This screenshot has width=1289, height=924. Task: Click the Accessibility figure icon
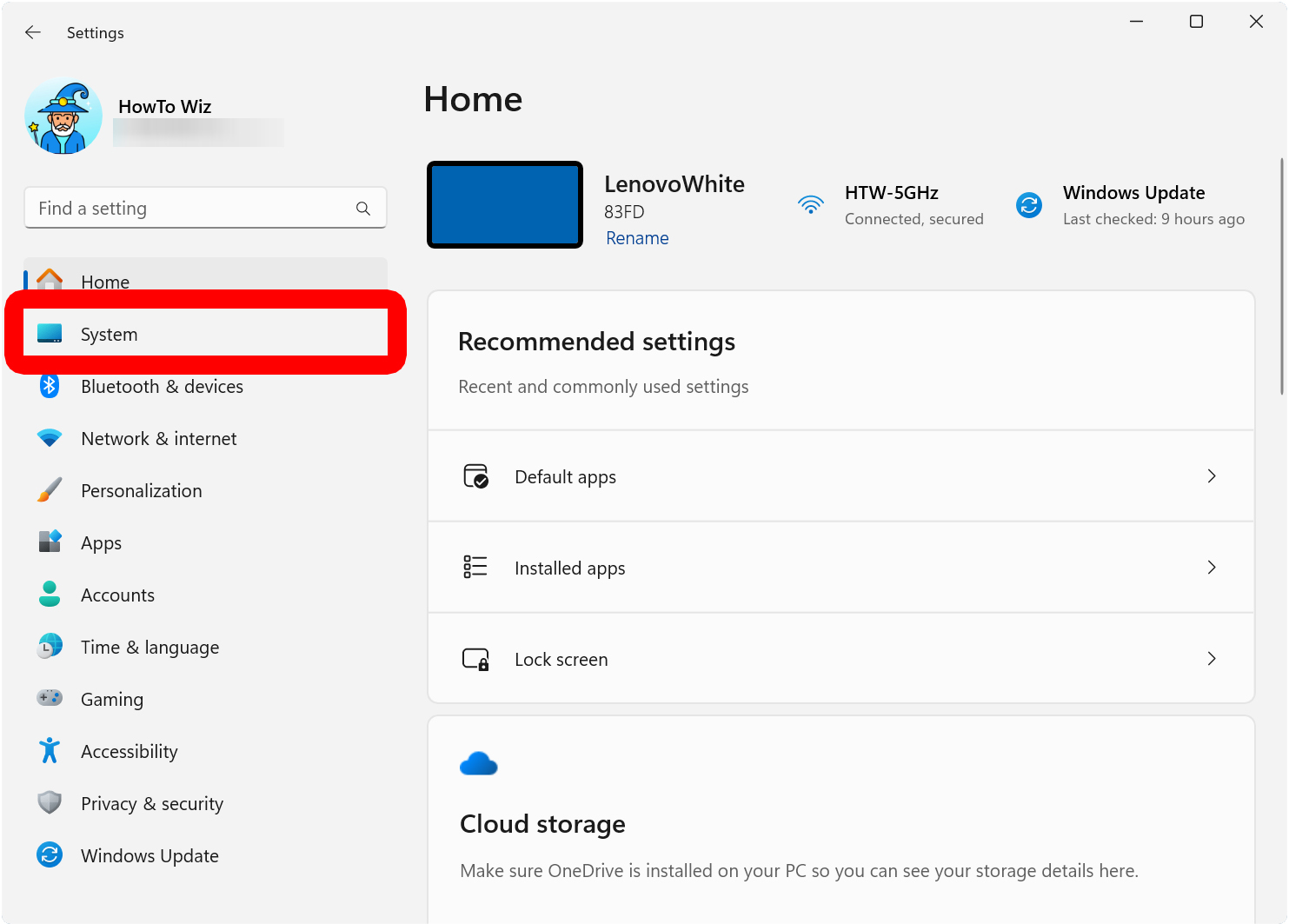click(50, 751)
